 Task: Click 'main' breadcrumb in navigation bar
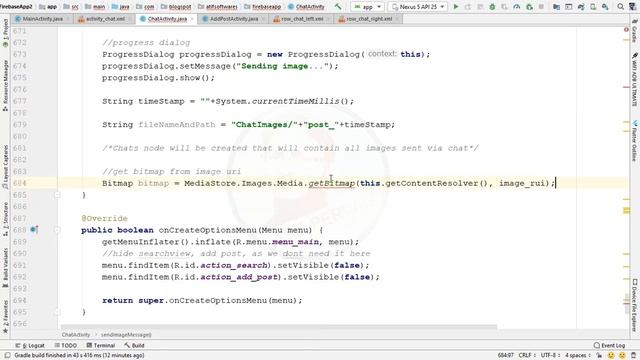pyautogui.click(x=95, y=7)
